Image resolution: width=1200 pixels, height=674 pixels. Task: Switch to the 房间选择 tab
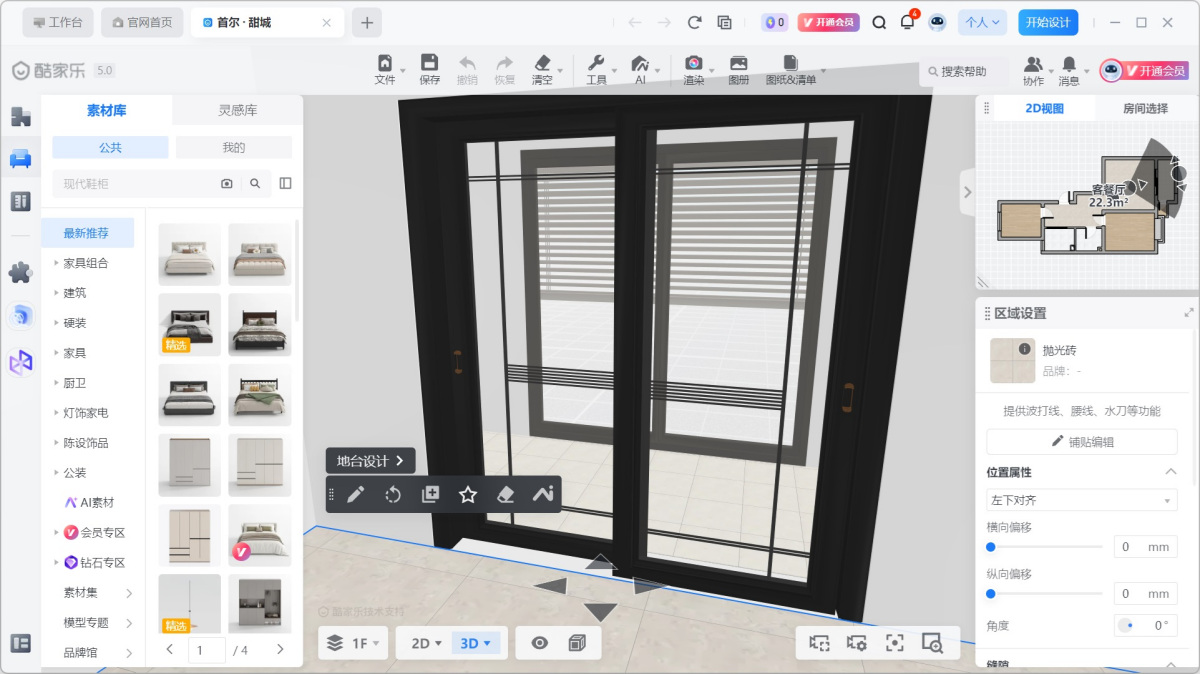pyautogui.click(x=1144, y=108)
